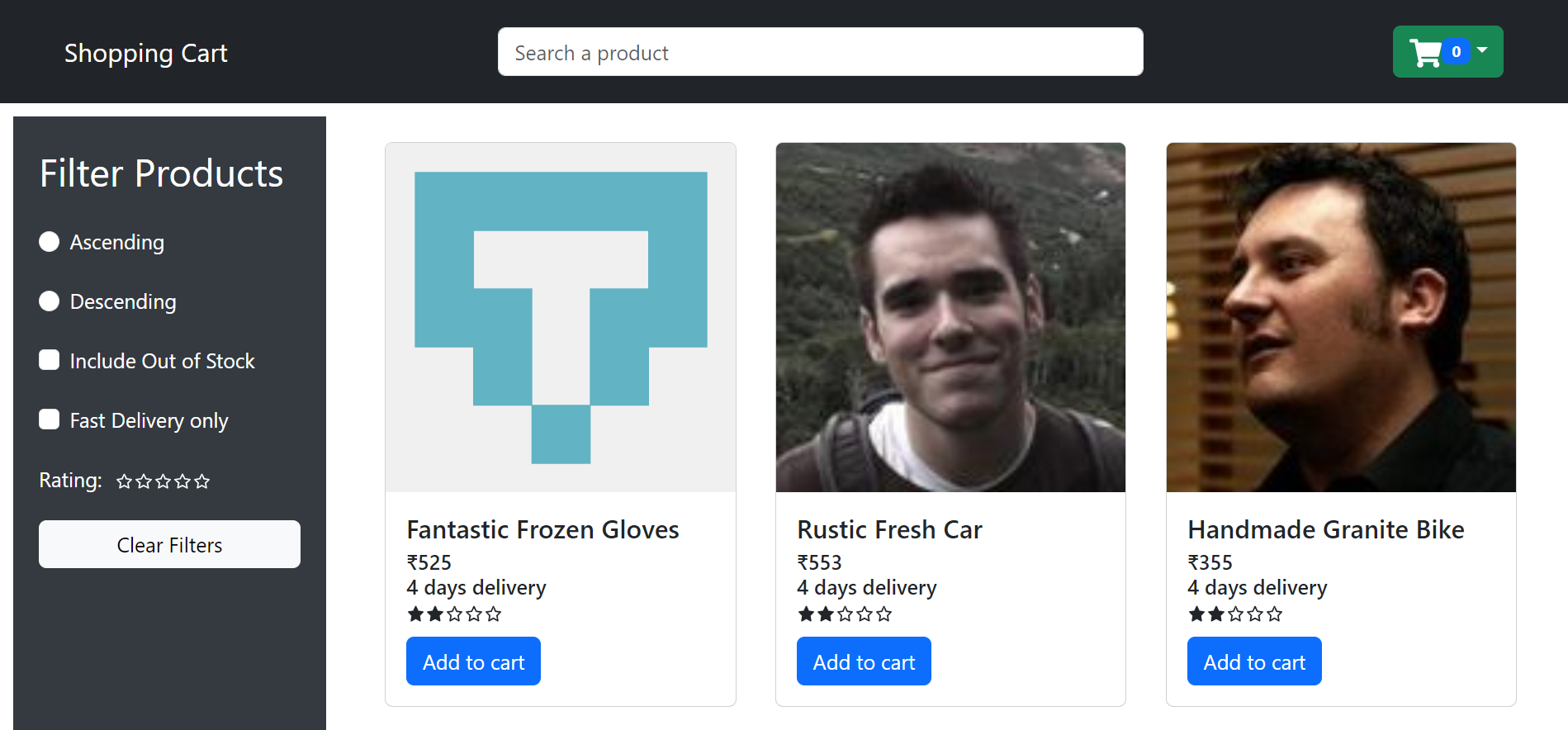Add Handmade Granite Bike to cart

1254,661
